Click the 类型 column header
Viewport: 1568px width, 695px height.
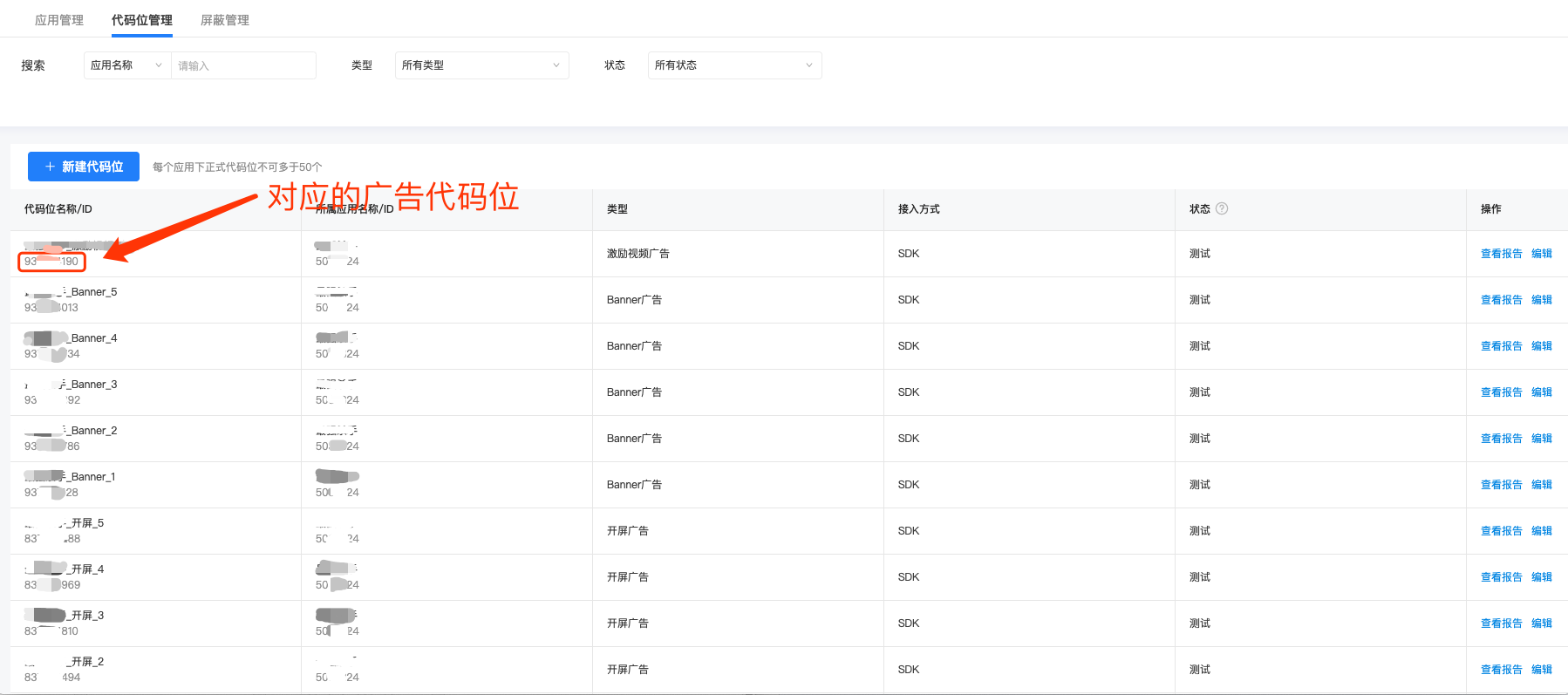pyautogui.click(x=617, y=209)
